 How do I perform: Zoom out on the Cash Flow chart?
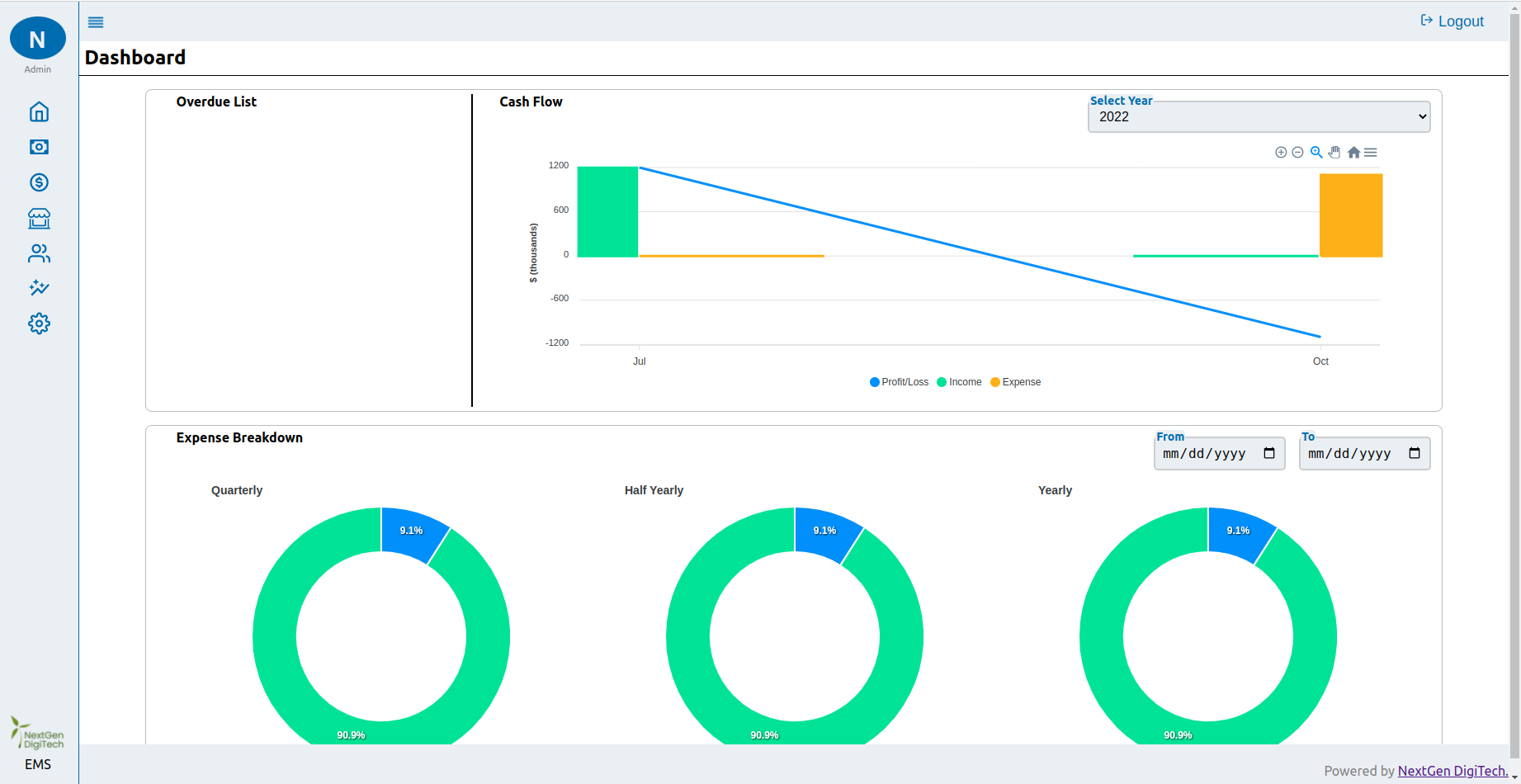point(1297,153)
